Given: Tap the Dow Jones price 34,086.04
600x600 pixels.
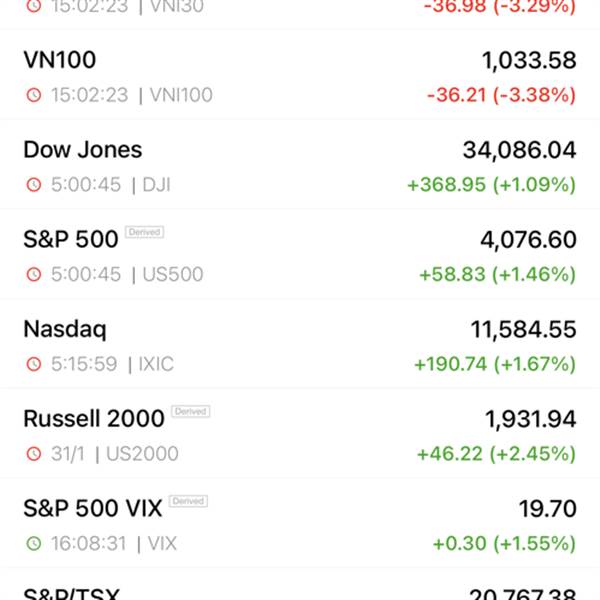Looking at the screenshot, I should coord(519,150).
